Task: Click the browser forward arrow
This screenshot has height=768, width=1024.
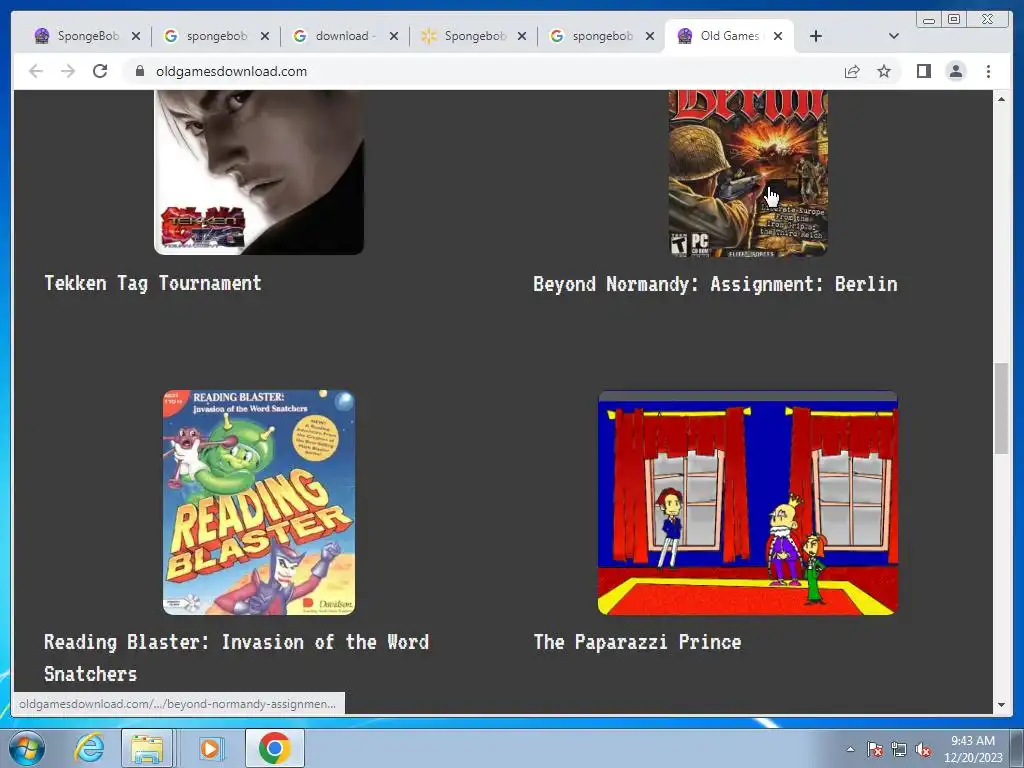Action: coord(68,71)
